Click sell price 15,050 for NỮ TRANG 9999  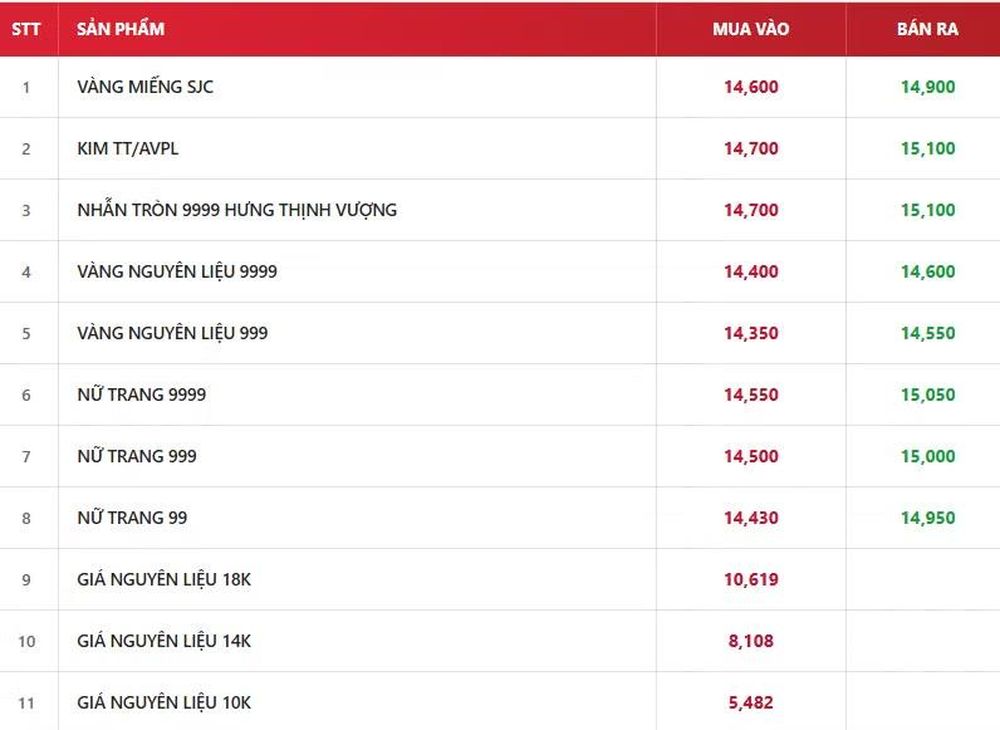(x=928, y=395)
